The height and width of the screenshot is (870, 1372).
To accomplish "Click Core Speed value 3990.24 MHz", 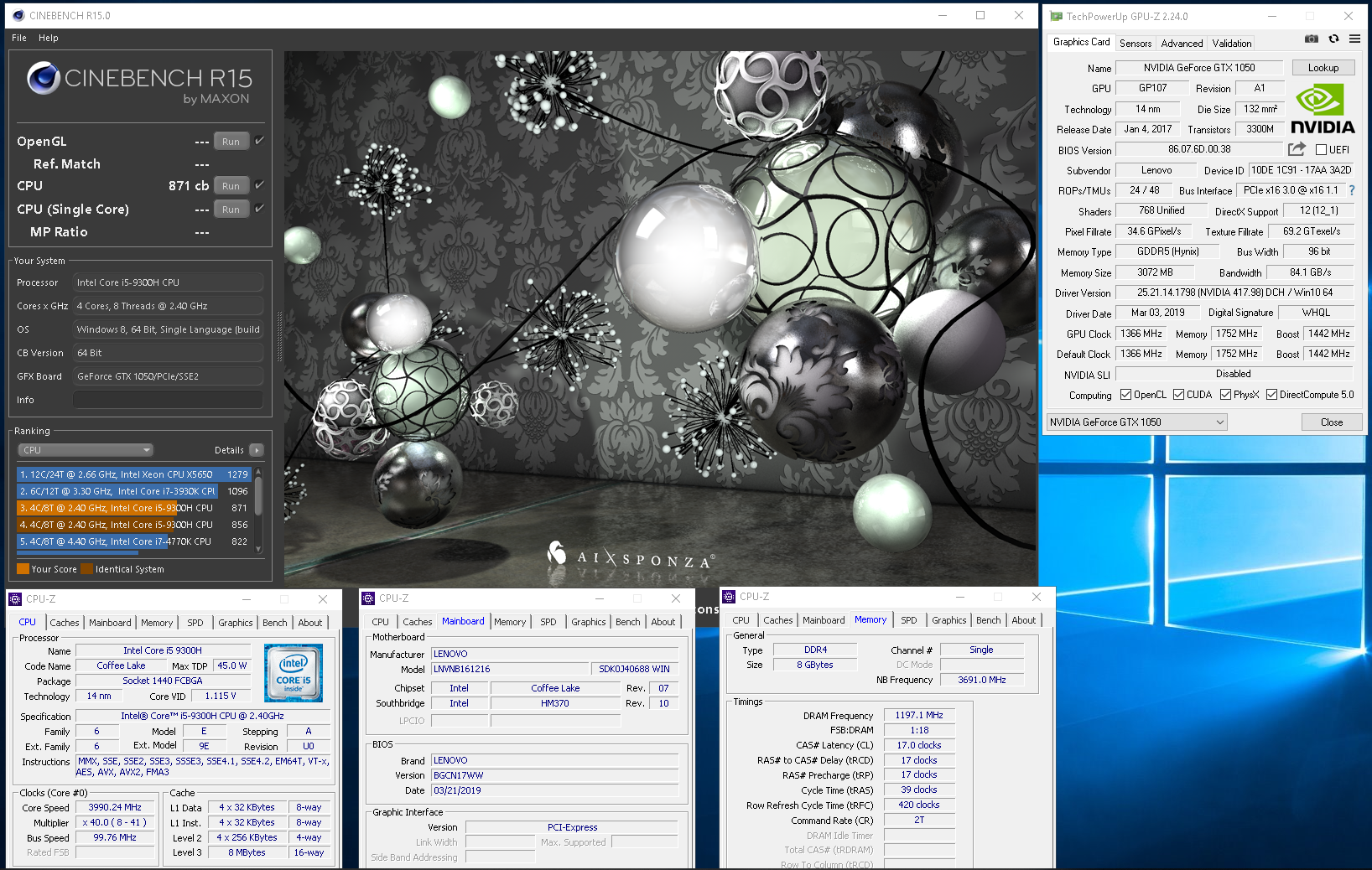I will tap(115, 808).
